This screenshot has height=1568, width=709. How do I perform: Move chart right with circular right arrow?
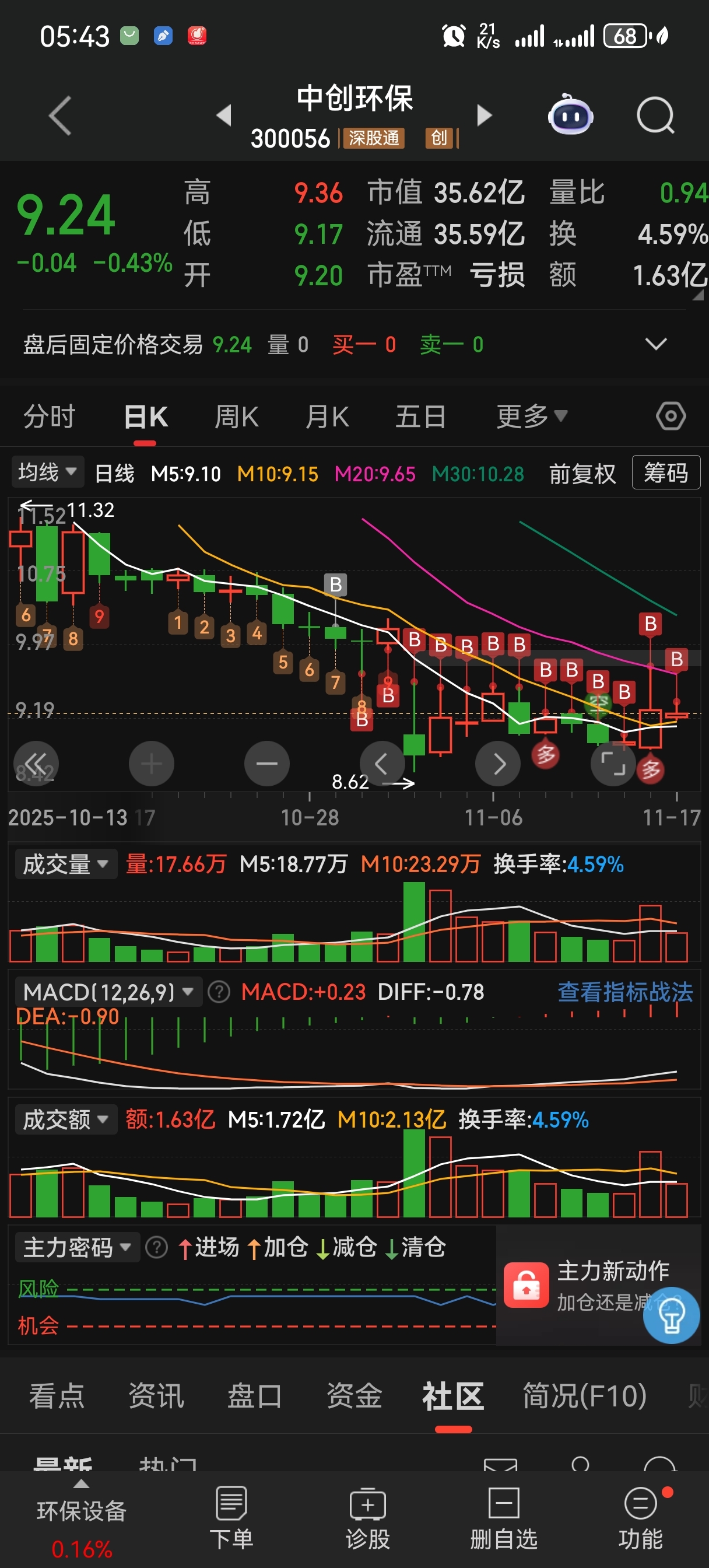(498, 764)
